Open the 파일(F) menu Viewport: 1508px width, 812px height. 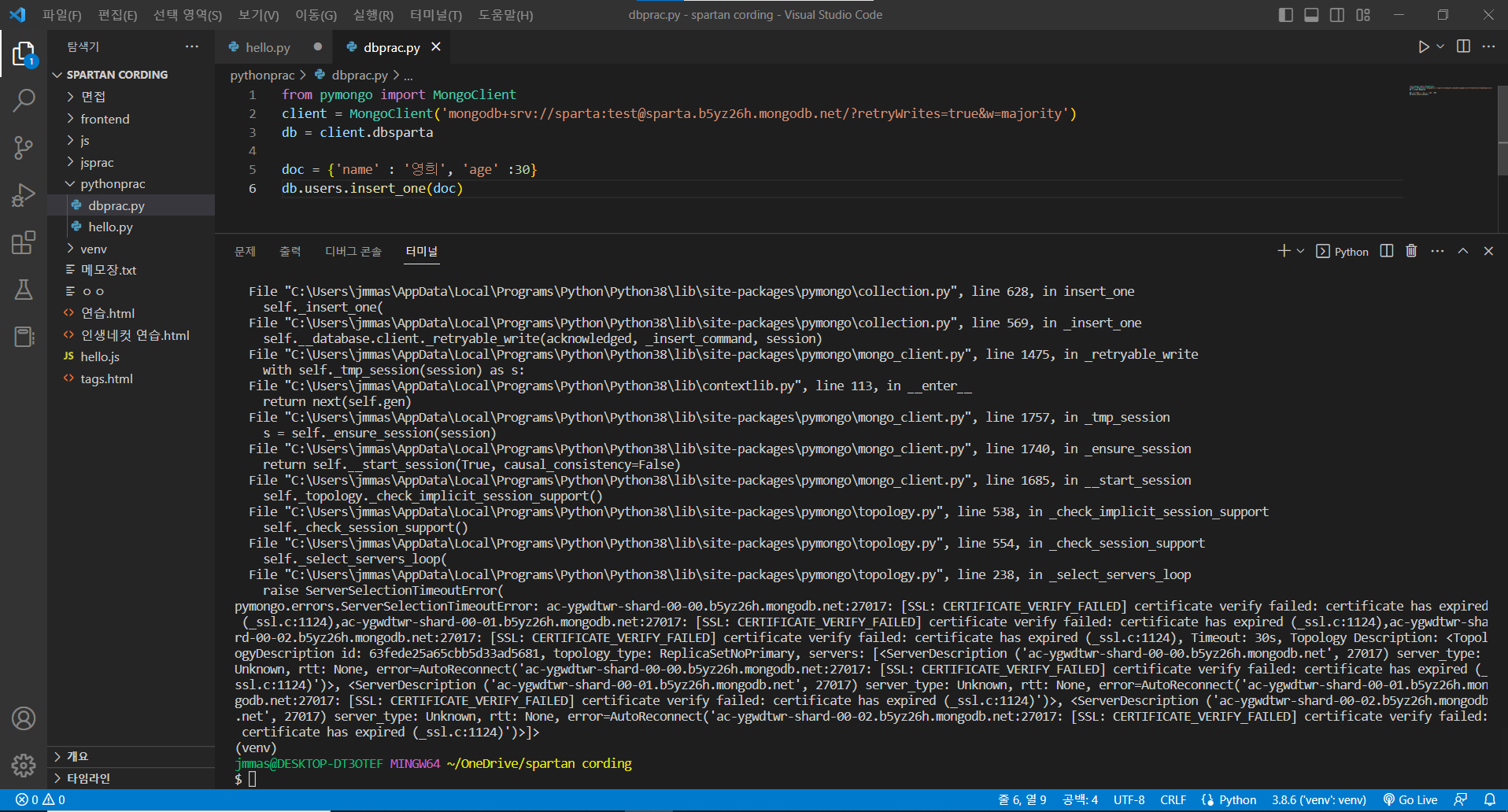62,15
